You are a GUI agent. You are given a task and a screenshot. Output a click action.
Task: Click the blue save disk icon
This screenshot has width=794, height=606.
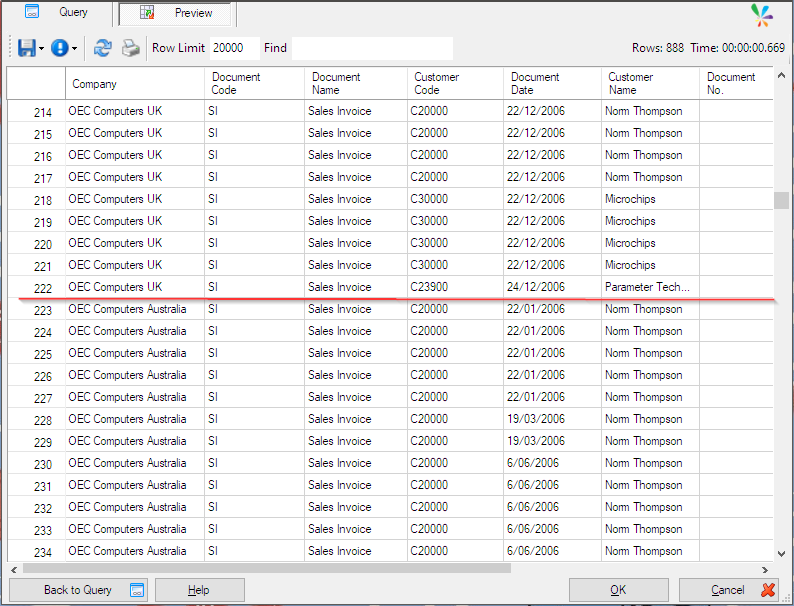[x=26, y=48]
